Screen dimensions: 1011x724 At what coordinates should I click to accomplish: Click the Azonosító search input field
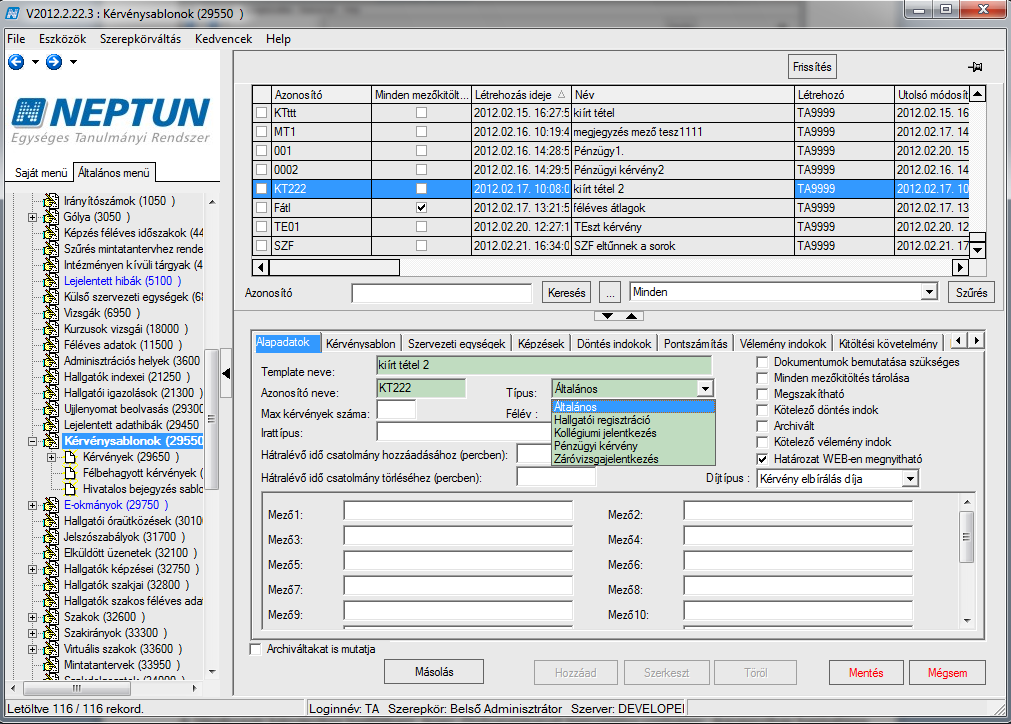(x=442, y=293)
